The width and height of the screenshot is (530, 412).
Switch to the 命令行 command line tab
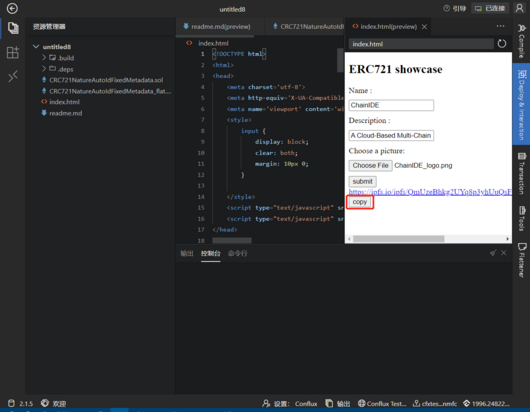coord(238,253)
